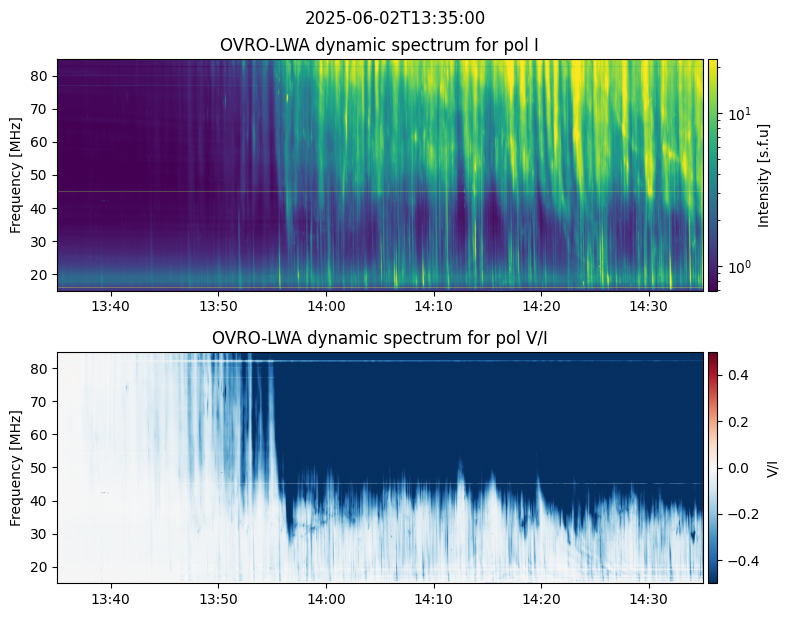The height and width of the screenshot is (617, 790).
Task: Click the Intensity colorbar of pol I plot
Action: tap(713, 175)
